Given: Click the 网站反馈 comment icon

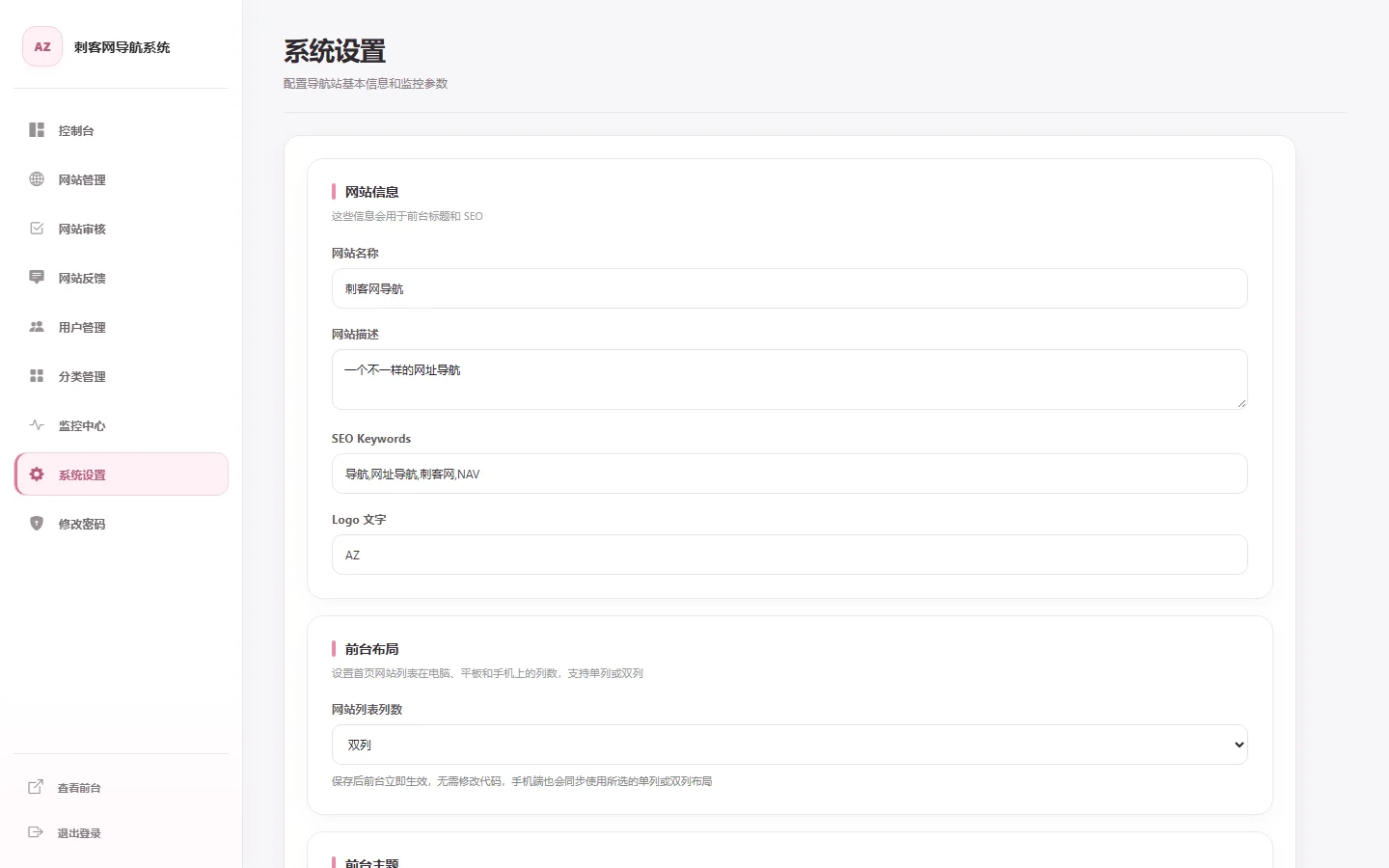Looking at the screenshot, I should click(x=37, y=278).
